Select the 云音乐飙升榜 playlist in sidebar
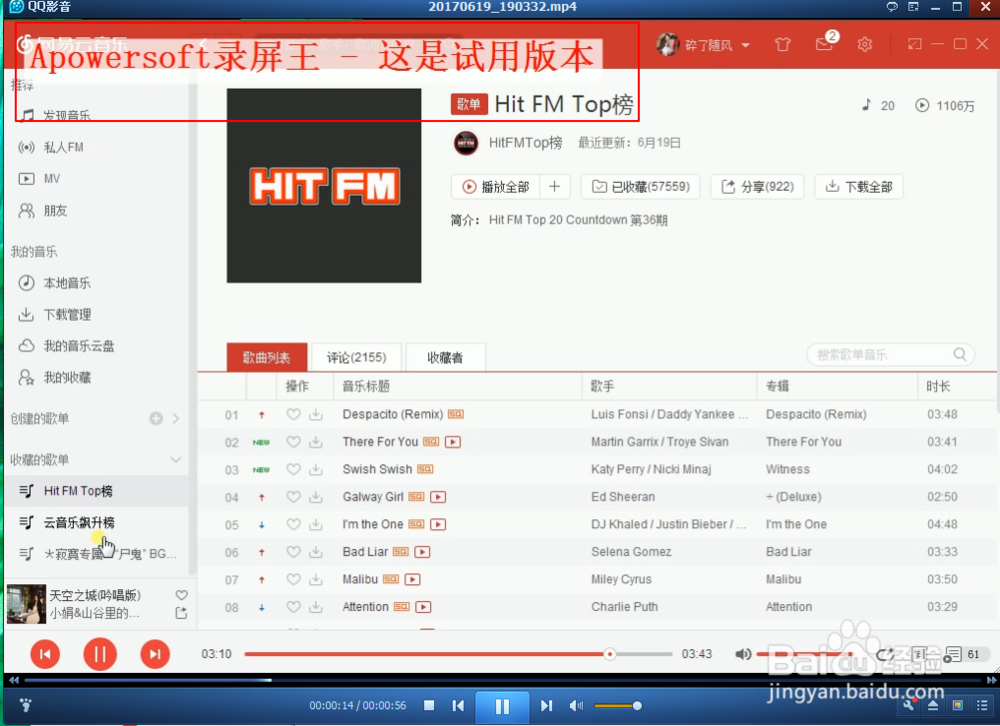 tap(96, 522)
